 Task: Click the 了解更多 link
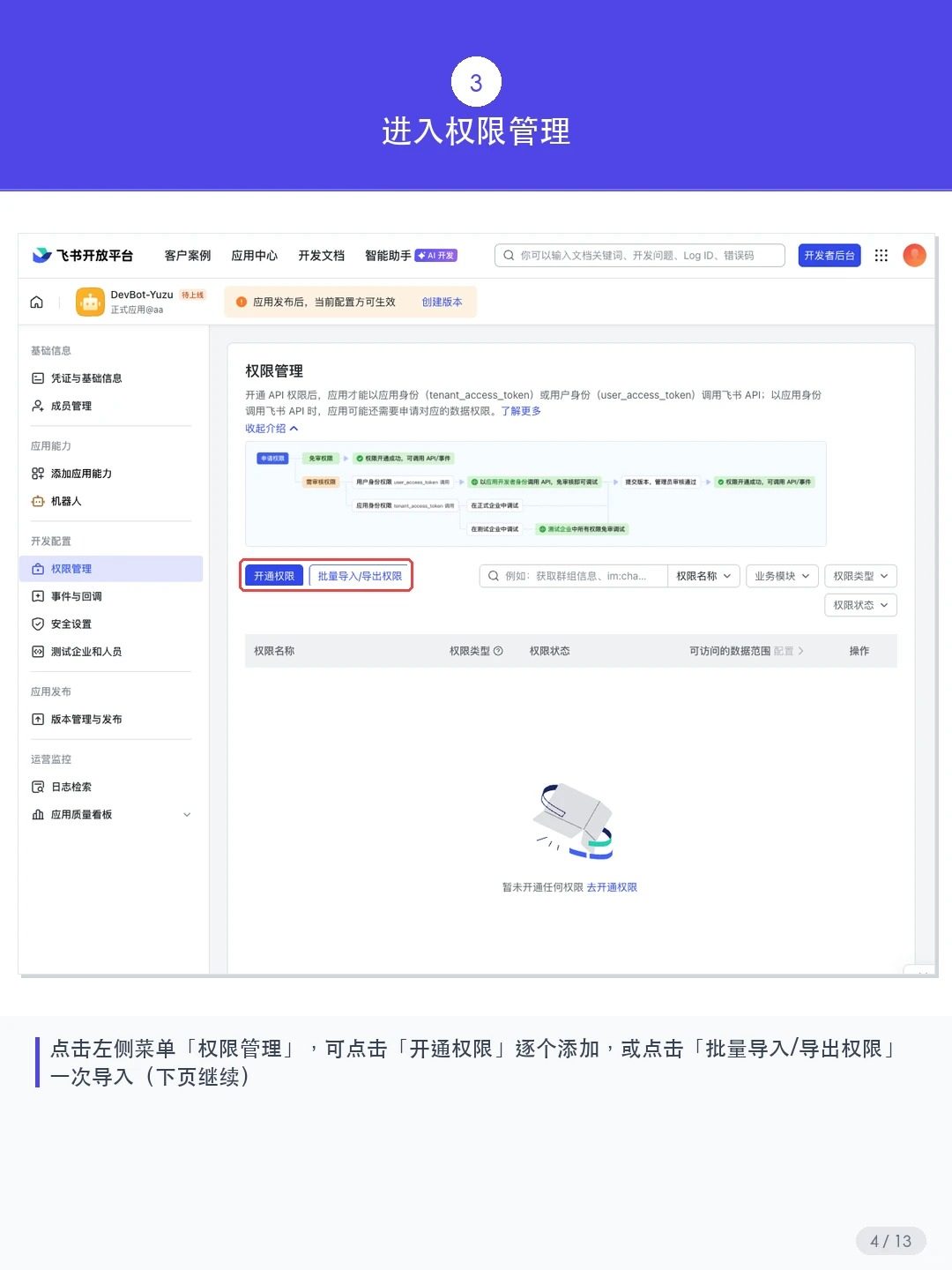521,411
